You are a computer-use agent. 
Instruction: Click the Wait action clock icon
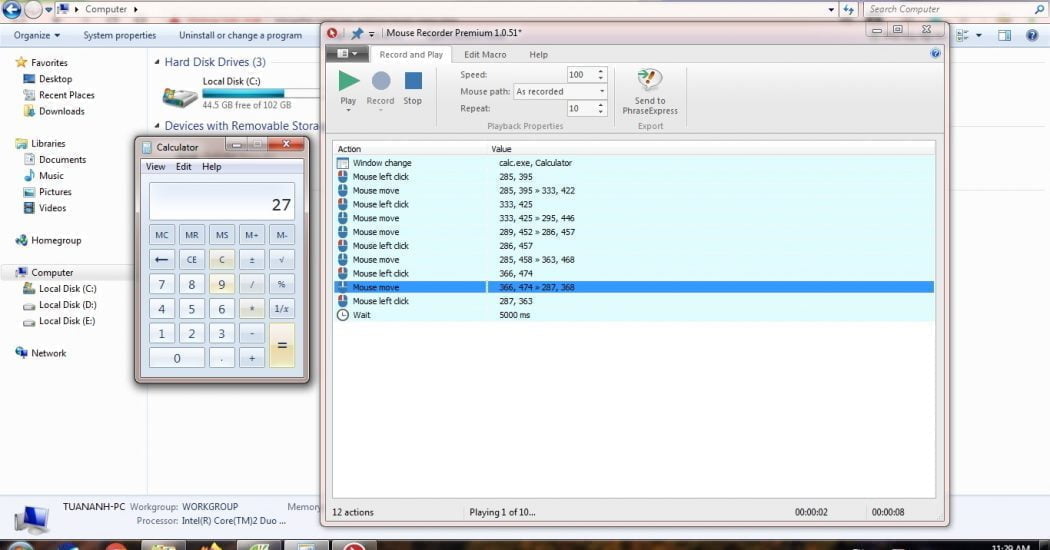tap(342, 315)
